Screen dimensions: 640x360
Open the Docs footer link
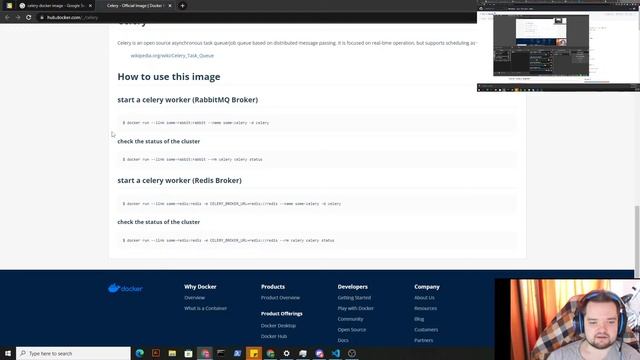point(343,340)
